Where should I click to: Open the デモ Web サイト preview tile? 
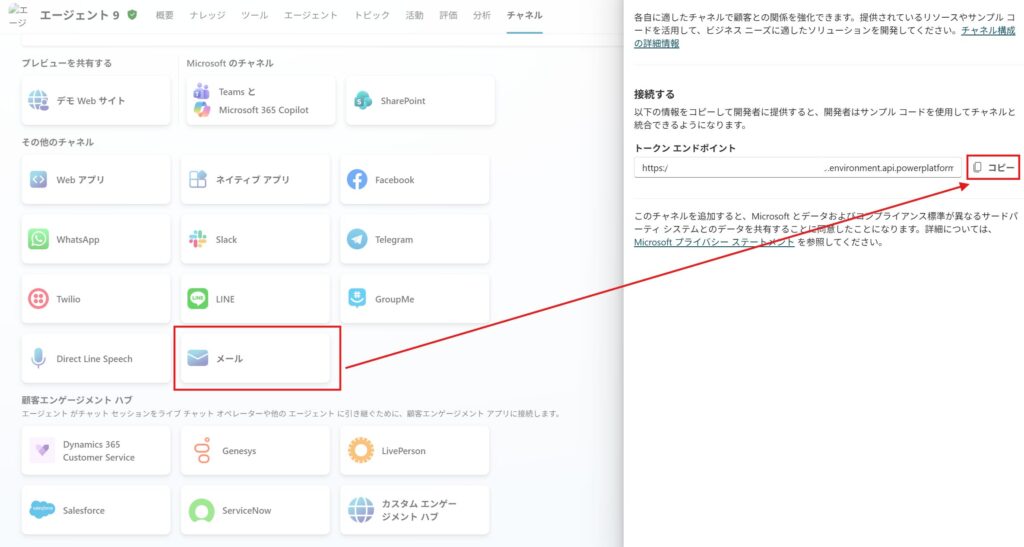point(96,101)
